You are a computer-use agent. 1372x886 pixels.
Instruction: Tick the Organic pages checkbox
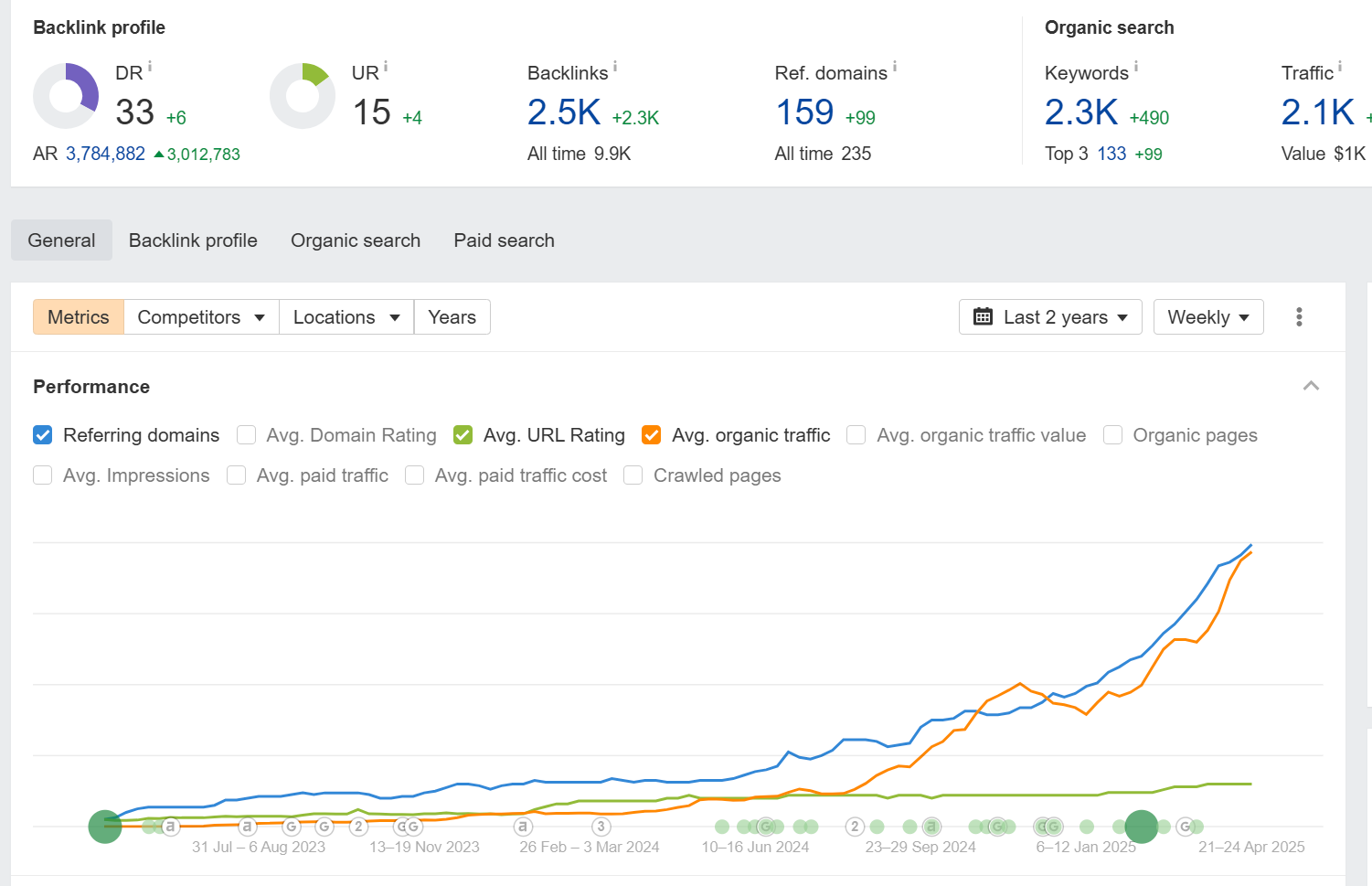tap(1112, 435)
